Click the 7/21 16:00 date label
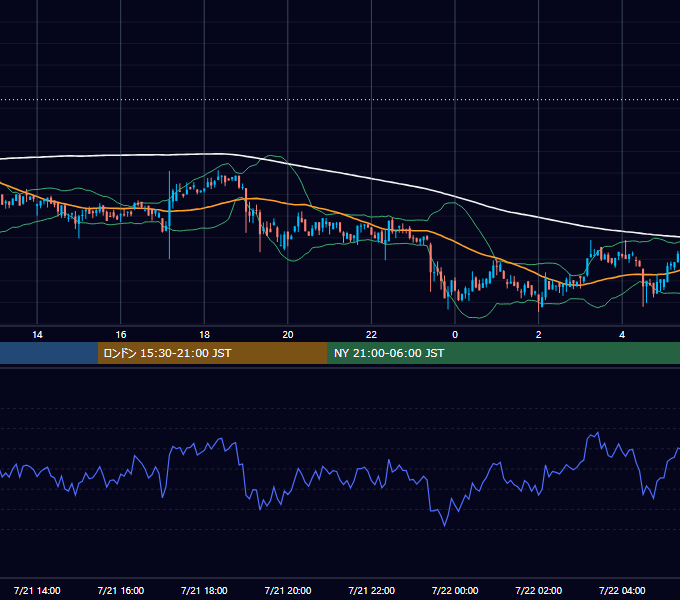The image size is (680, 600). [x=121, y=590]
